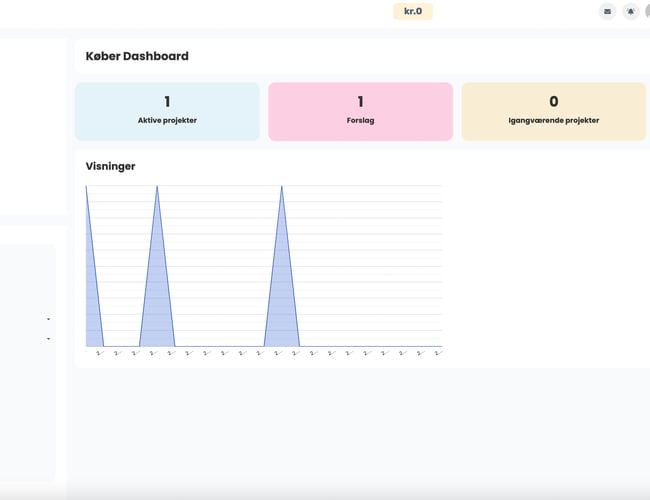Click the Aktive projekter label text

click(x=167, y=120)
